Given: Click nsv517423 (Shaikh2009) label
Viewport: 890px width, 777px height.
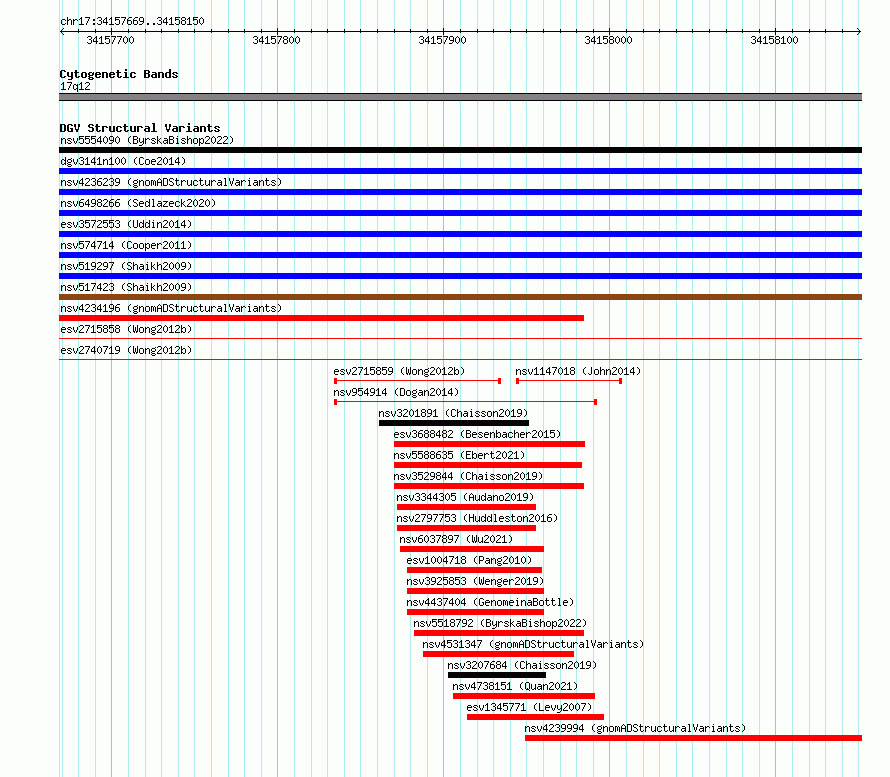Looking at the screenshot, I should tap(126, 287).
